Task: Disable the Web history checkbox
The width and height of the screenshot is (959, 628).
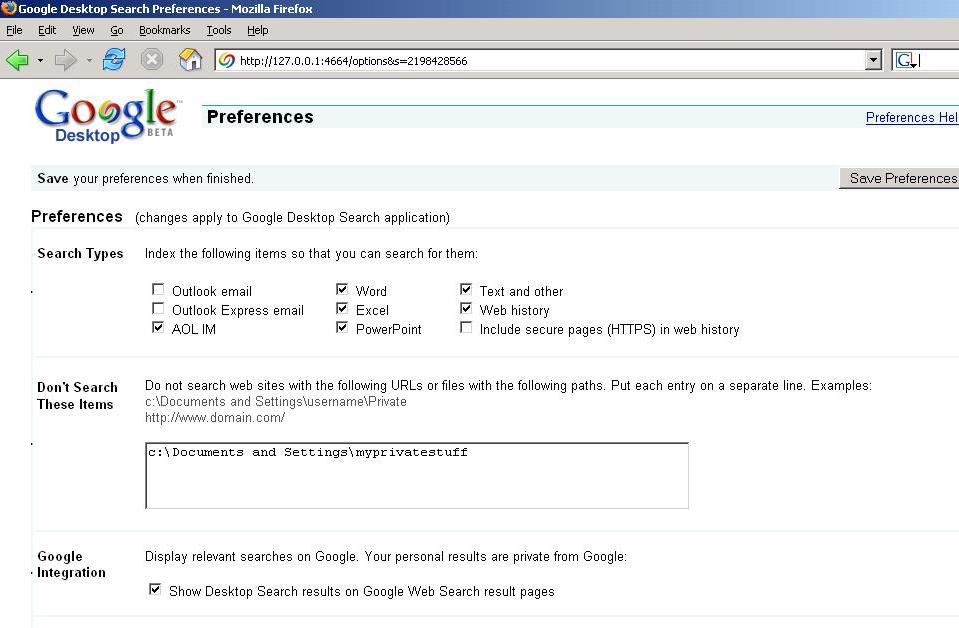Action: click(x=466, y=308)
